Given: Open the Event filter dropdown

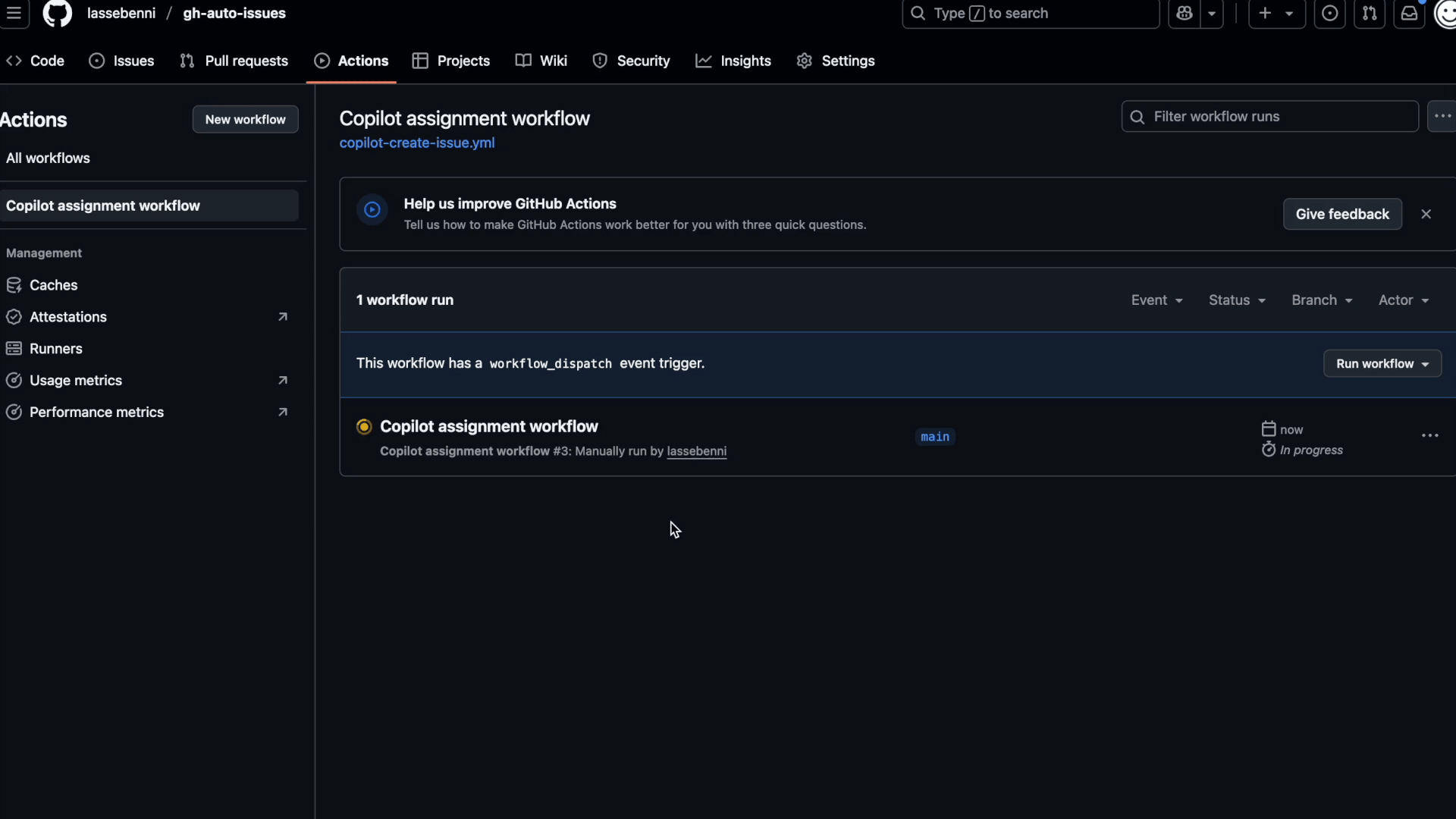Looking at the screenshot, I should click(1156, 300).
